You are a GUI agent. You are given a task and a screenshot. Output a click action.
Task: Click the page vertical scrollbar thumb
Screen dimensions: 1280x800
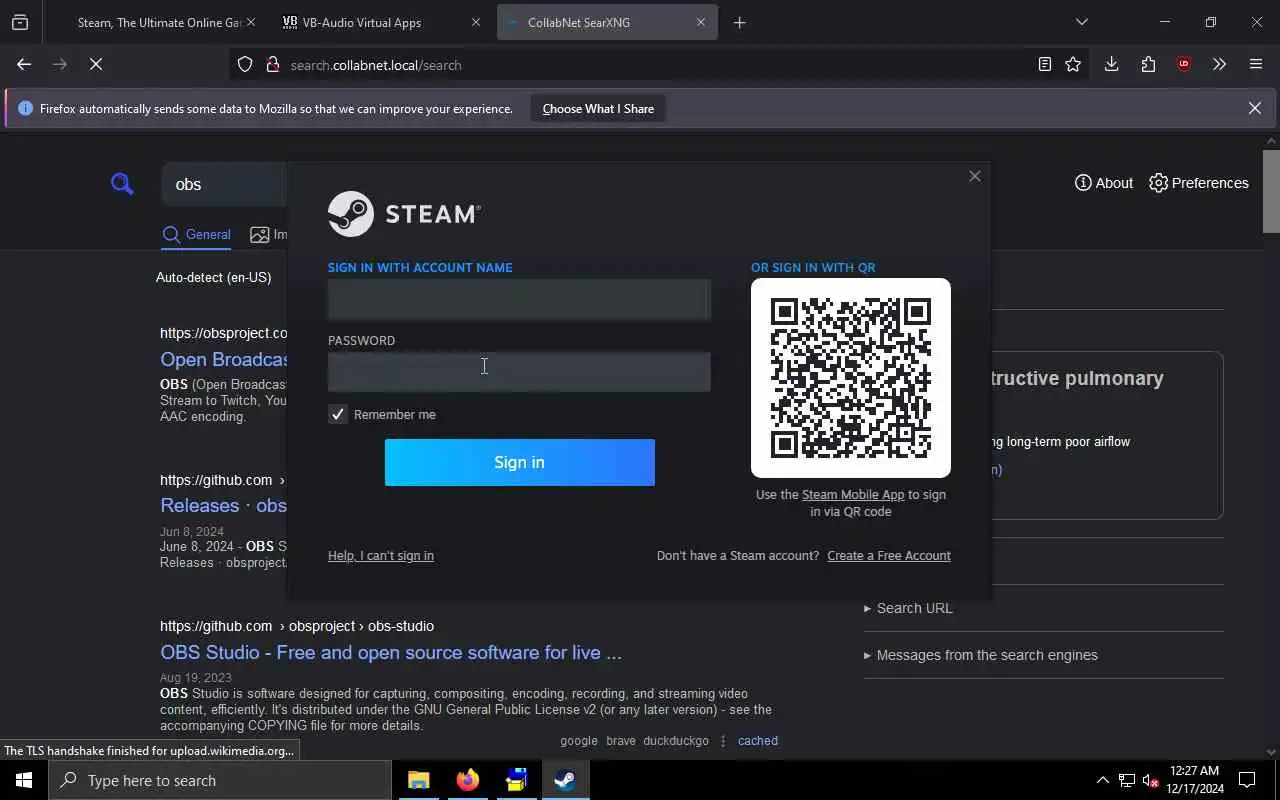tap(1271, 191)
